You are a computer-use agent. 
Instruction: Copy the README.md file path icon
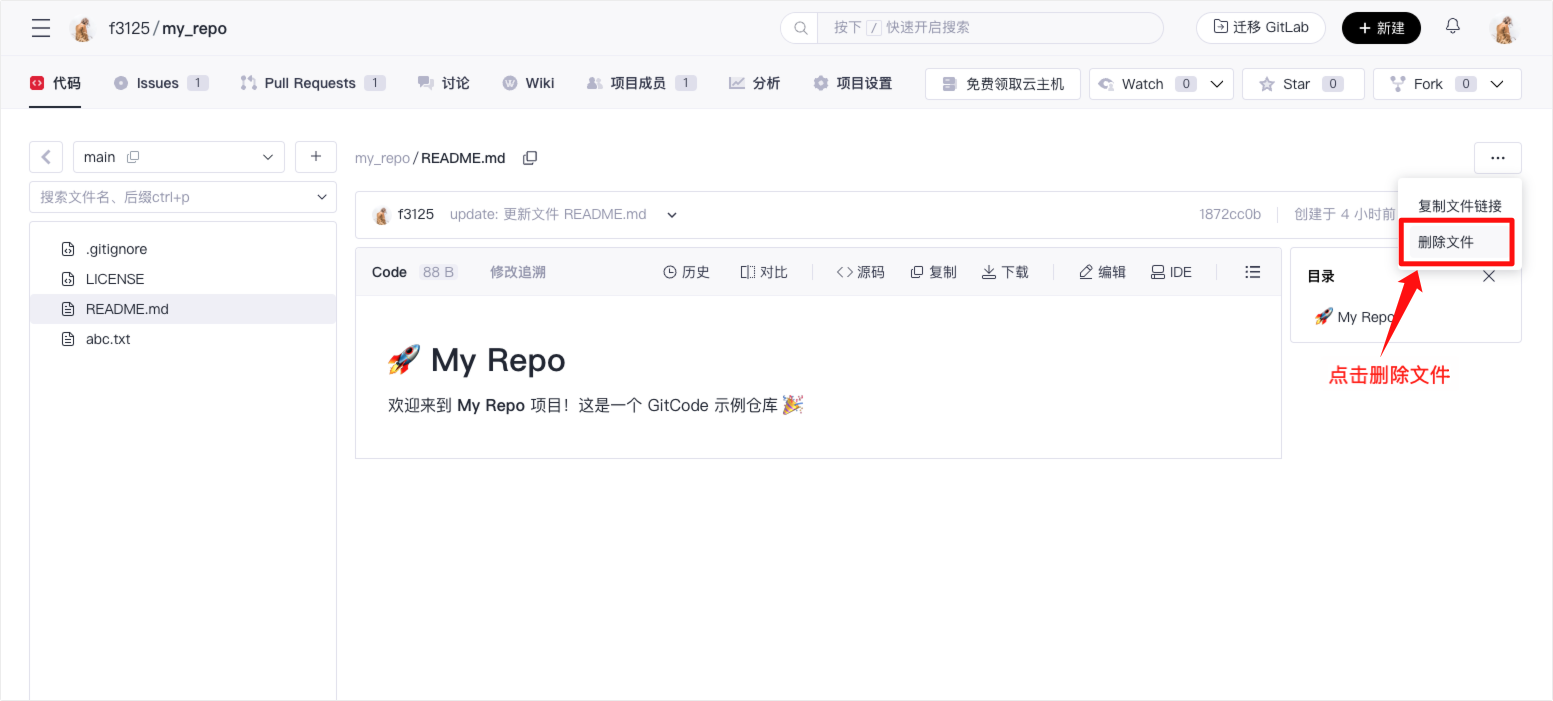point(530,158)
